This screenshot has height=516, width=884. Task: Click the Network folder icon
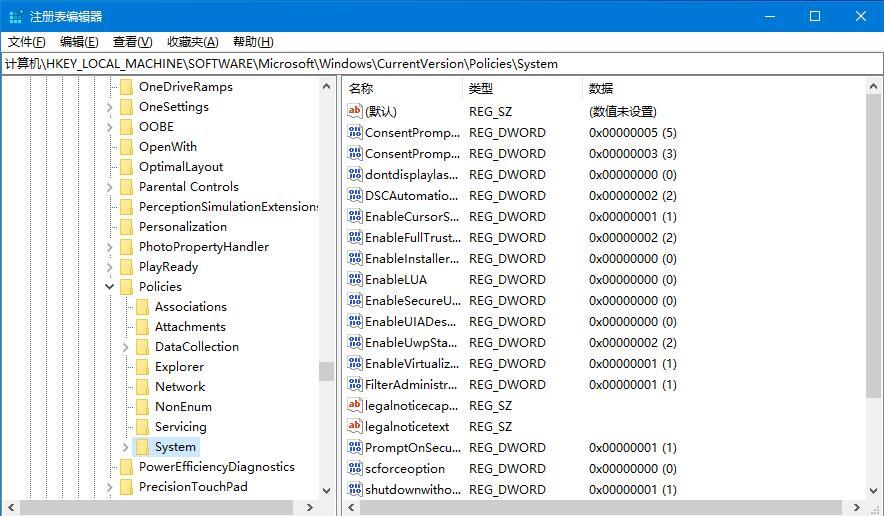coord(143,386)
